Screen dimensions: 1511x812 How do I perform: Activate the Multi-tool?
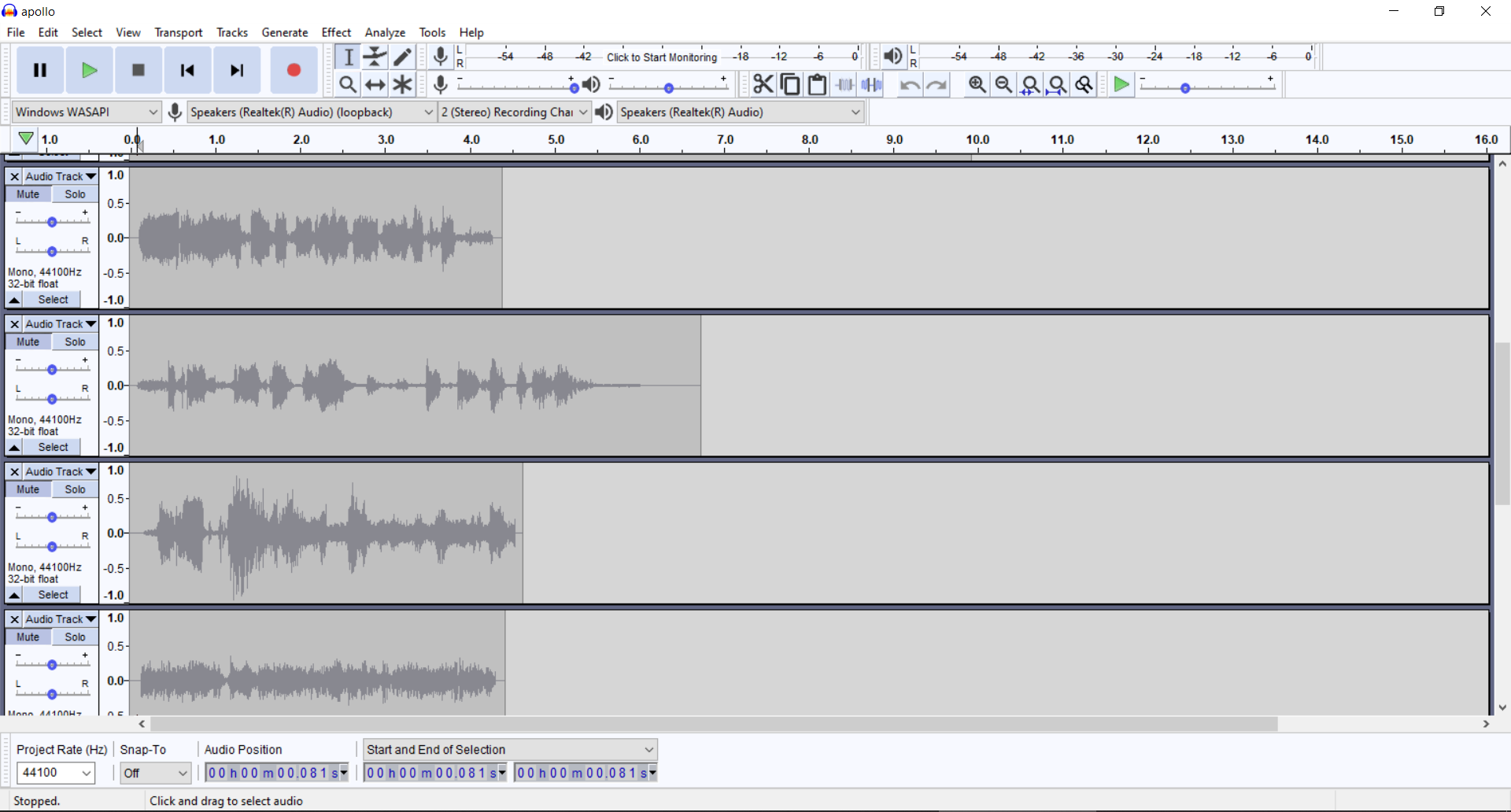402,84
